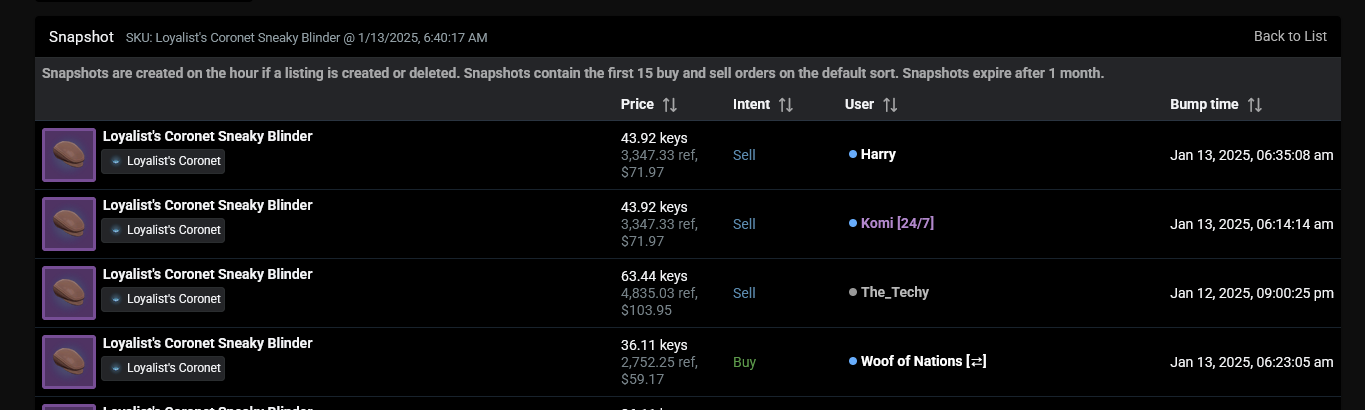Open item thumbnail in Woof of Nations' row
This screenshot has width=1365, height=410.
coord(69,362)
